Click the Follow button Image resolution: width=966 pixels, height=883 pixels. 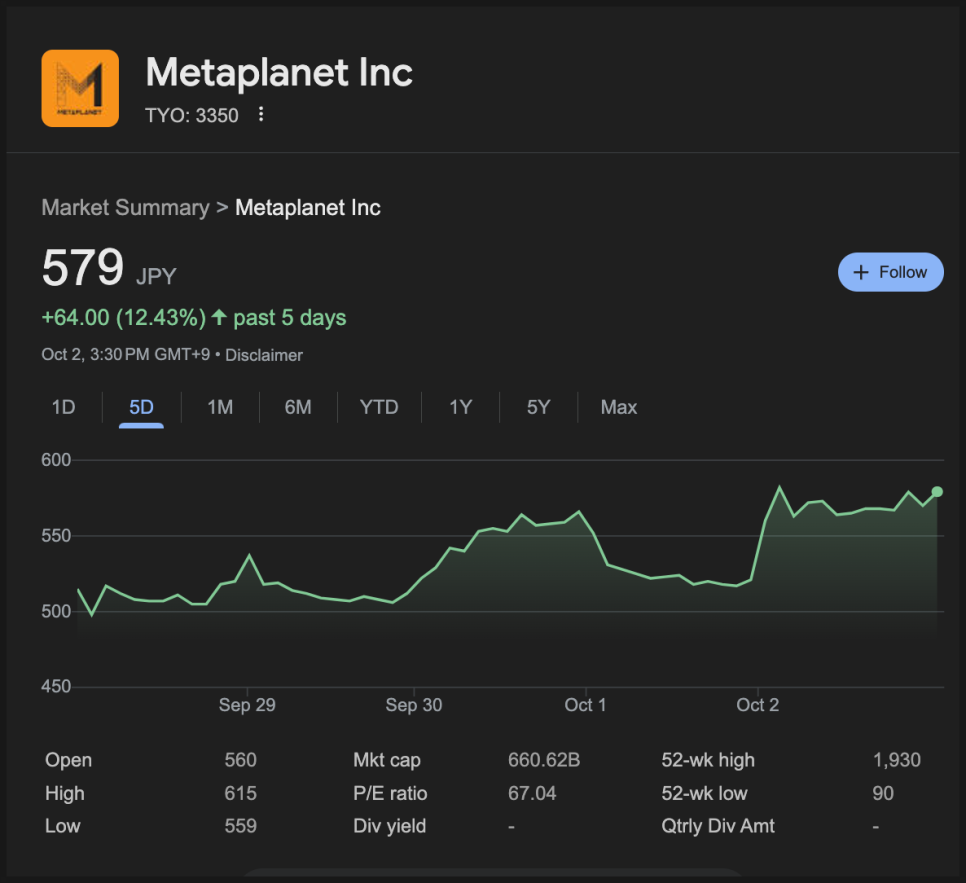890,272
